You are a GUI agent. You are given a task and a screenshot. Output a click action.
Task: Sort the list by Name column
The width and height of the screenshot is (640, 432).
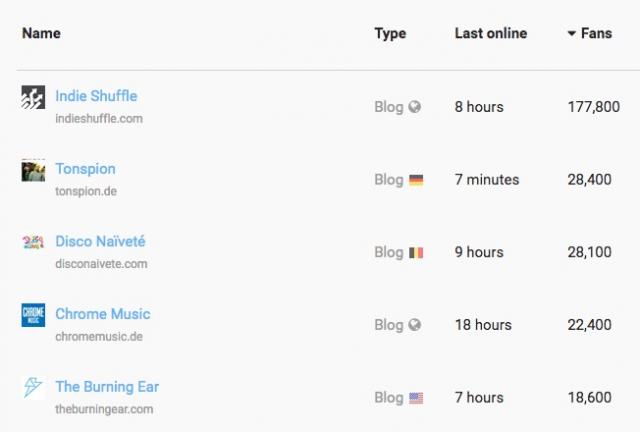[41, 33]
